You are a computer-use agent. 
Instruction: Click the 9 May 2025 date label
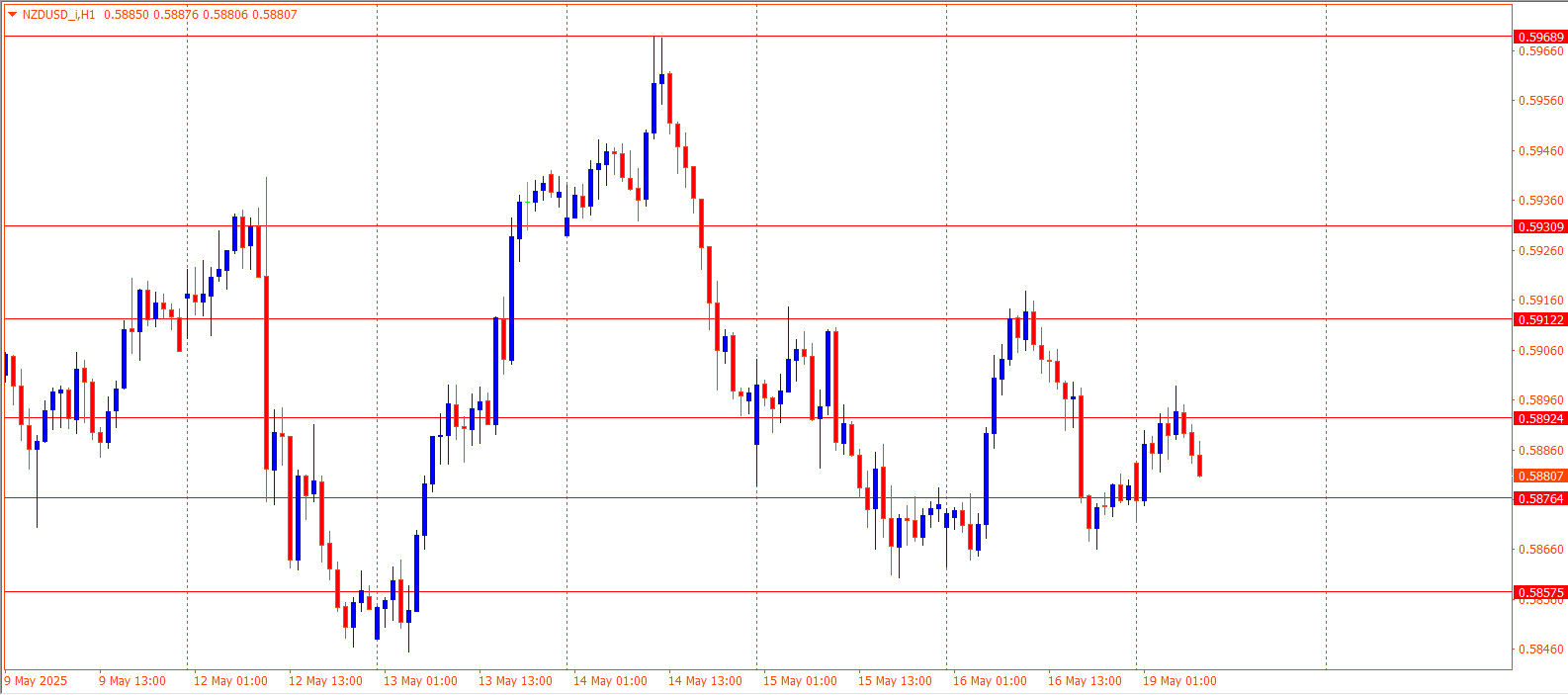pos(36,681)
